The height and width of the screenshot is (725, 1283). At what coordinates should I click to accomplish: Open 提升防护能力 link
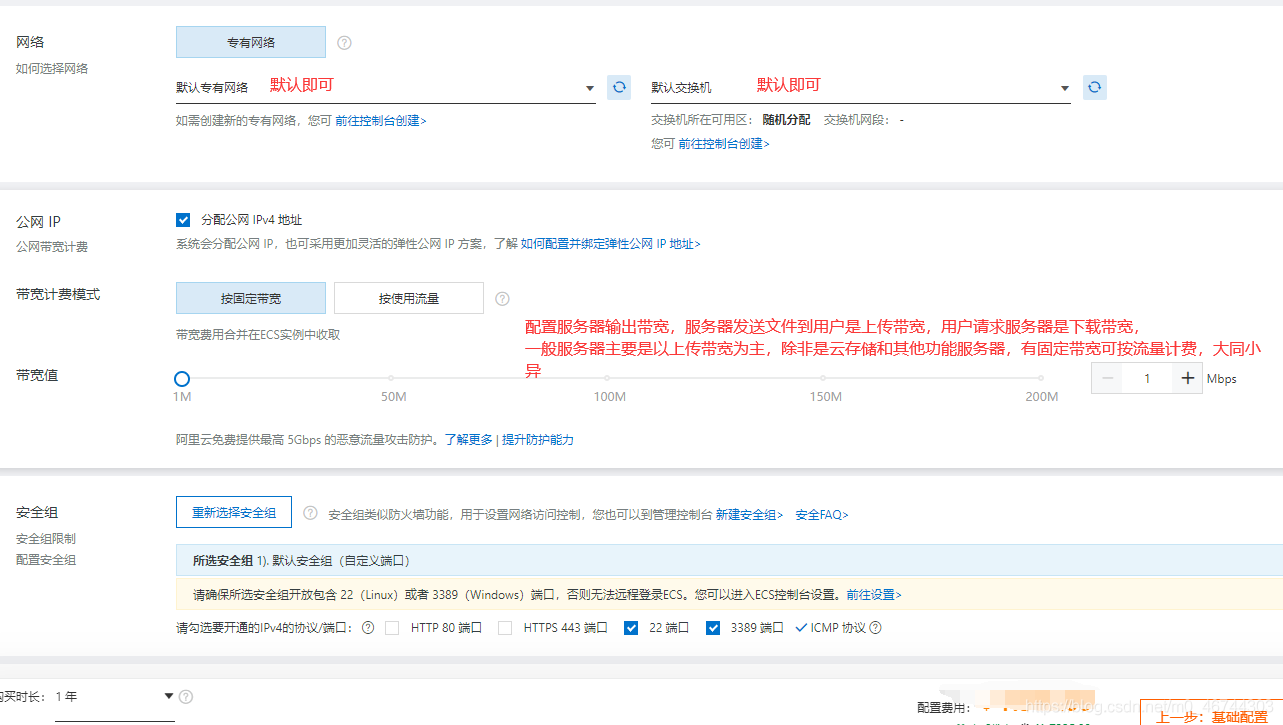[x=538, y=439]
